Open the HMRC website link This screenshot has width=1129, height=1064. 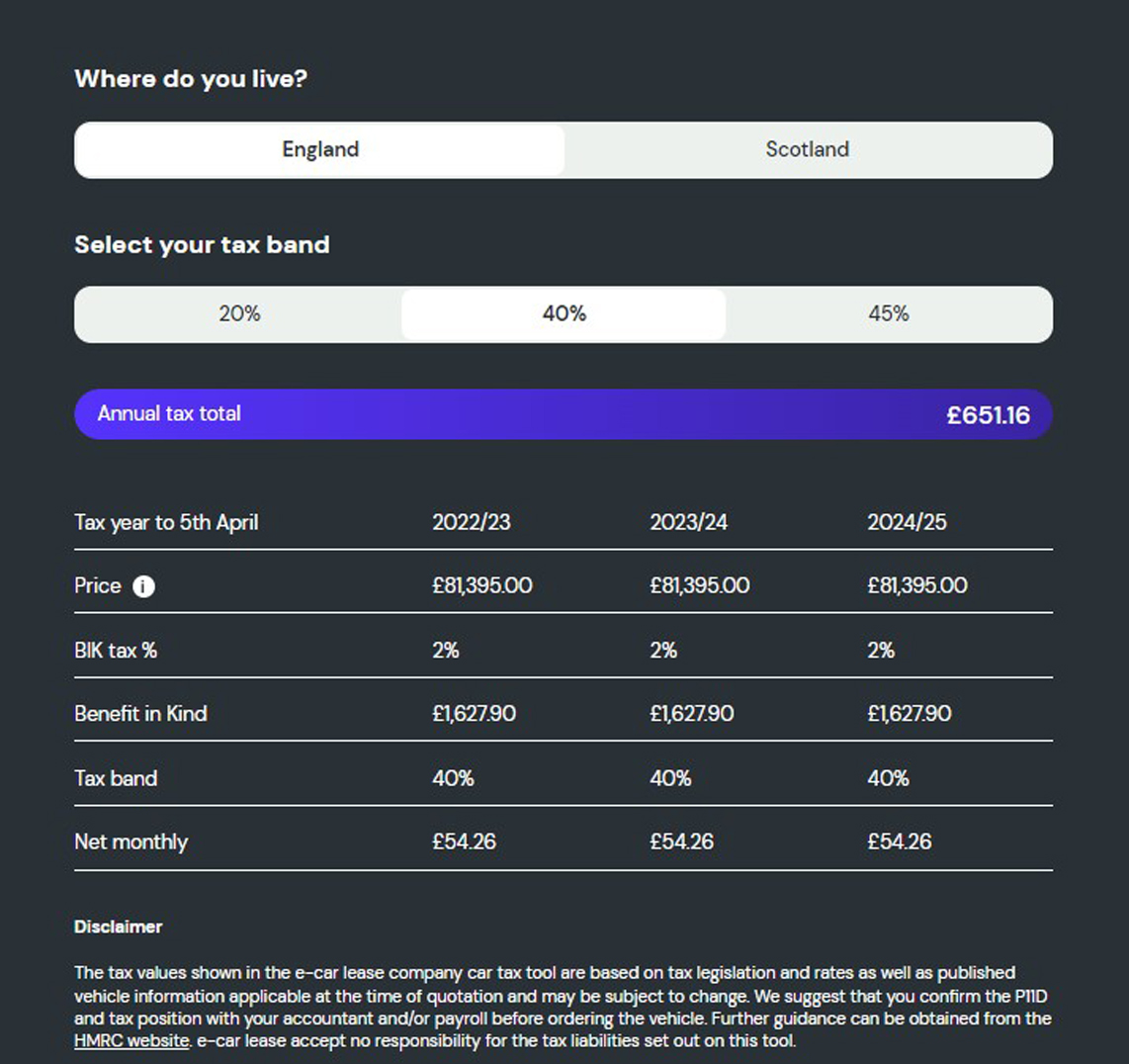click(130, 1040)
